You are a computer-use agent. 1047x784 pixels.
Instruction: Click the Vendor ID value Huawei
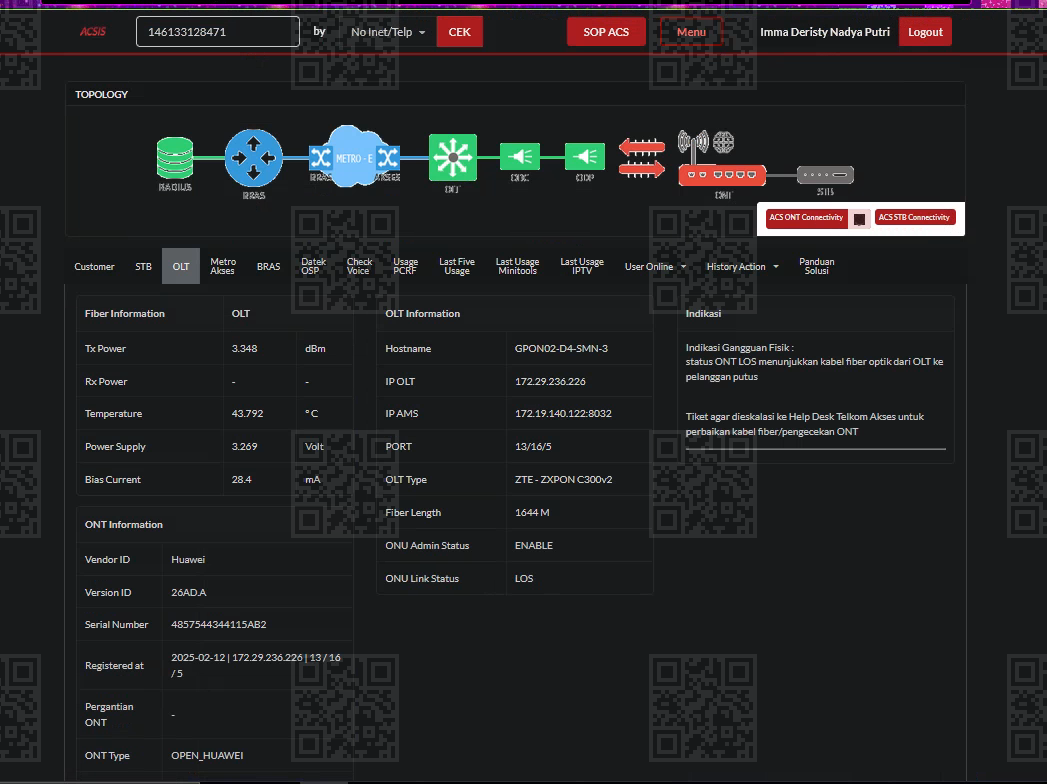pos(188,560)
